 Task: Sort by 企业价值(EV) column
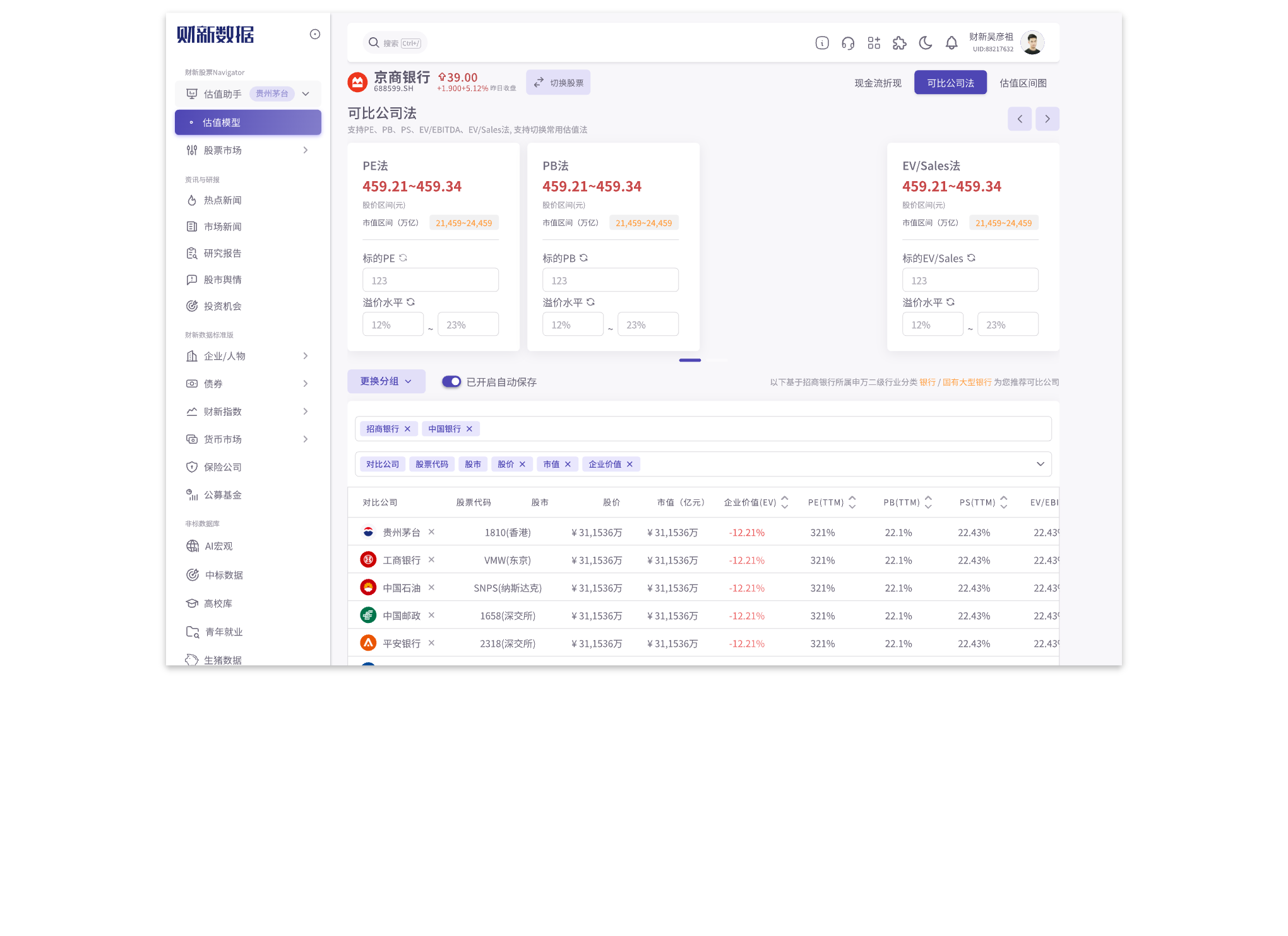[x=785, y=502]
